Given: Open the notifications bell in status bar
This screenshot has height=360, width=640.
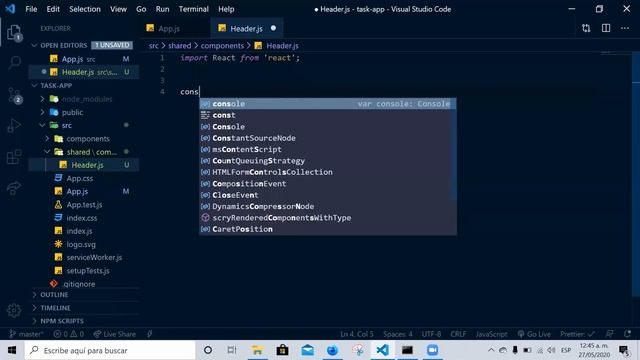Looking at the screenshot, I should (x=628, y=334).
